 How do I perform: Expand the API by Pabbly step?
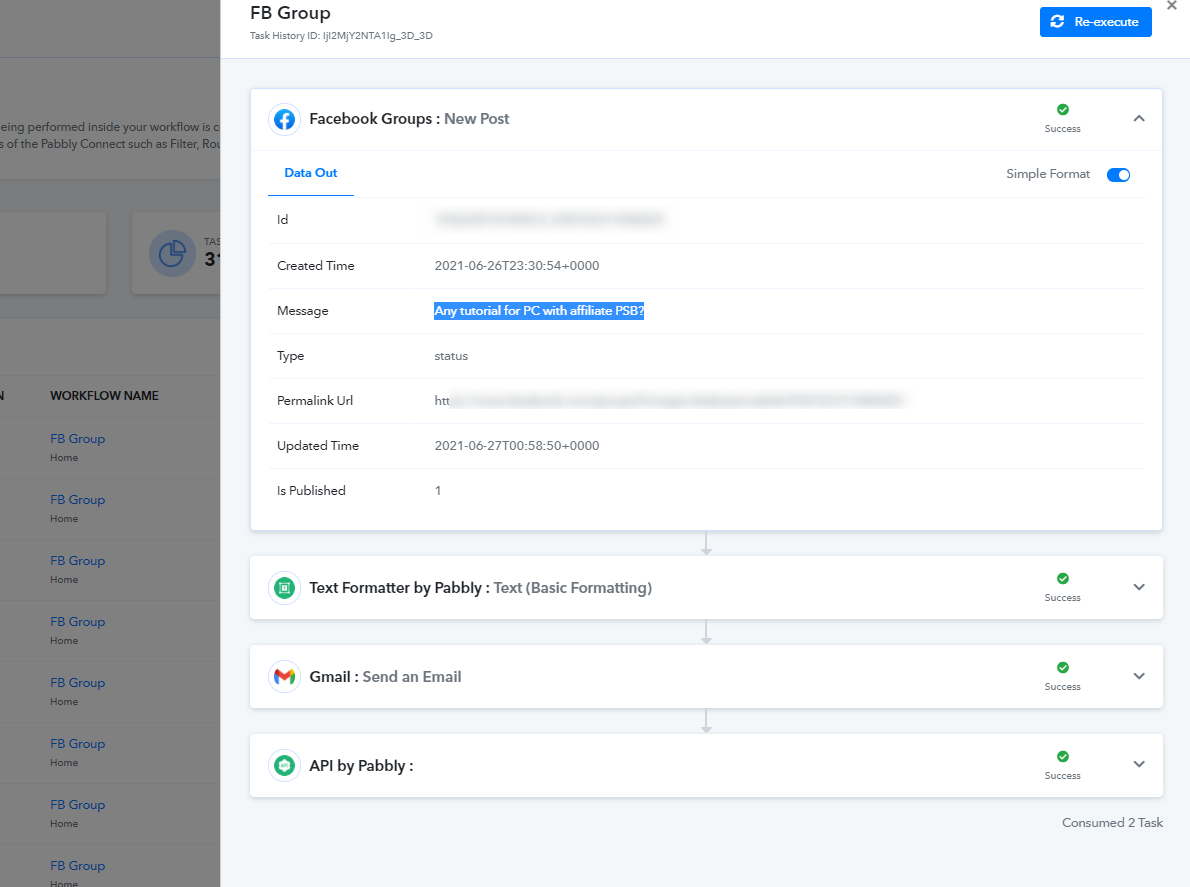[x=1138, y=764]
